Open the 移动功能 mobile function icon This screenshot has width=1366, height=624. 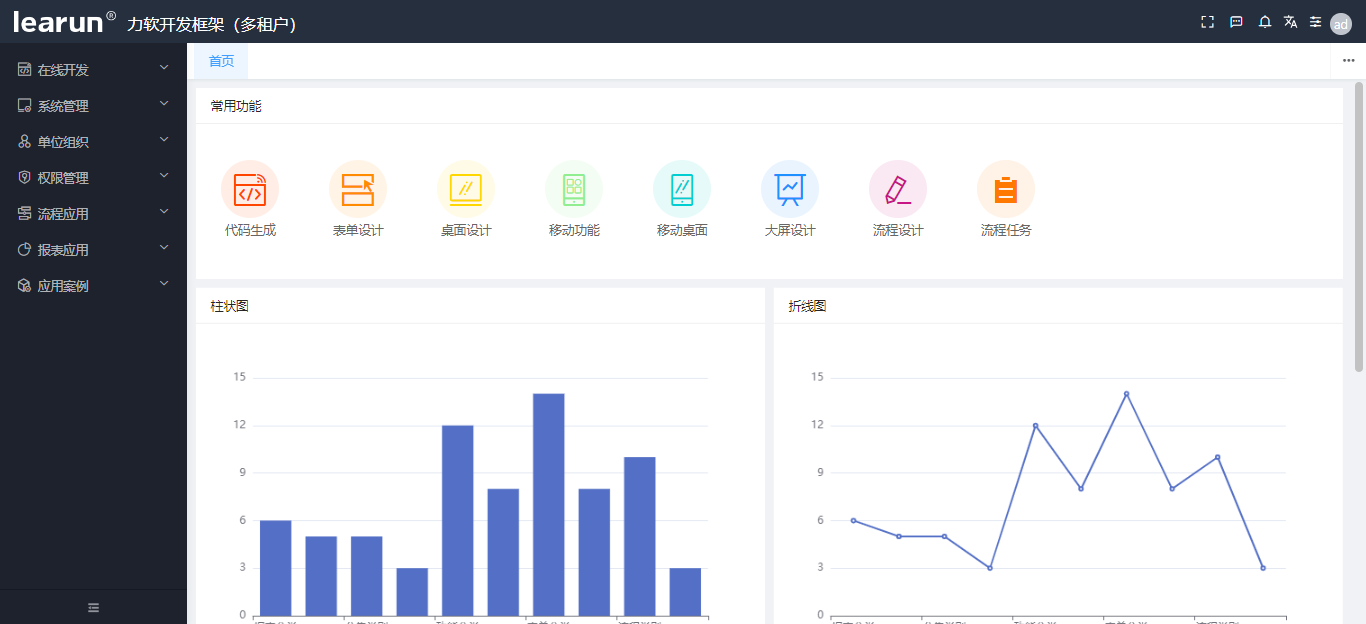point(574,189)
